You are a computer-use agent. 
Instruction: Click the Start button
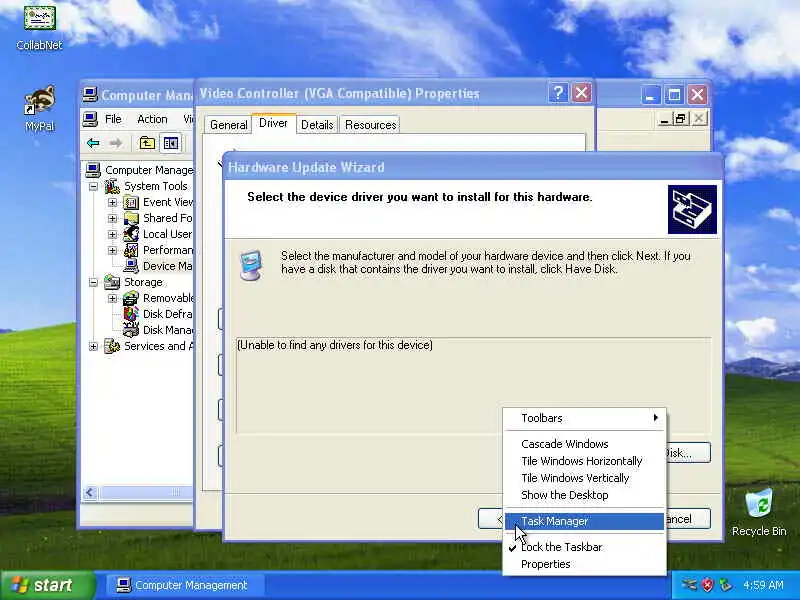(47, 585)
